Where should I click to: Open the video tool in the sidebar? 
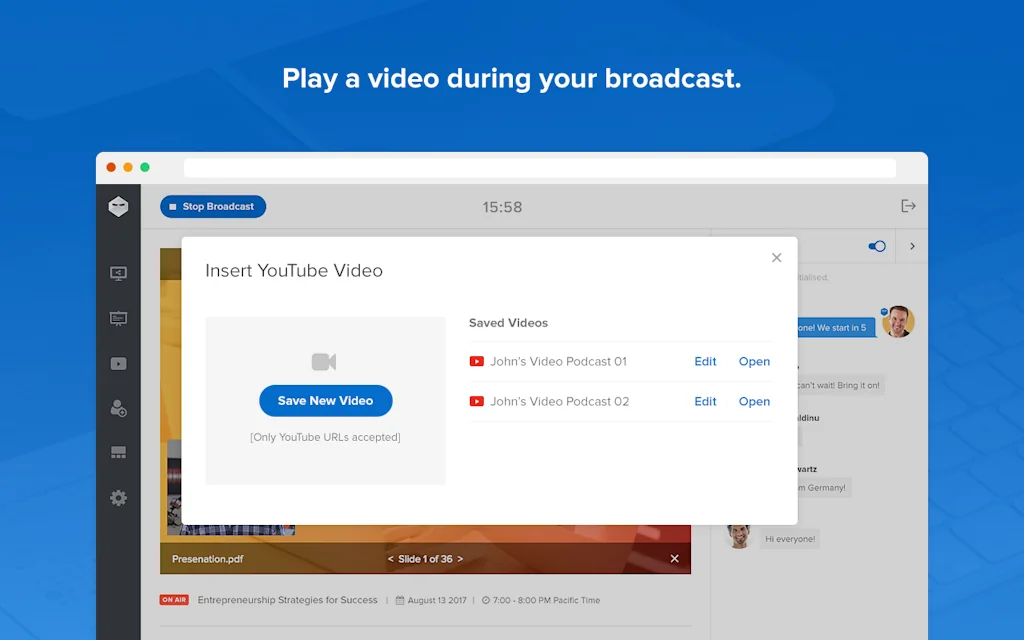118,363
